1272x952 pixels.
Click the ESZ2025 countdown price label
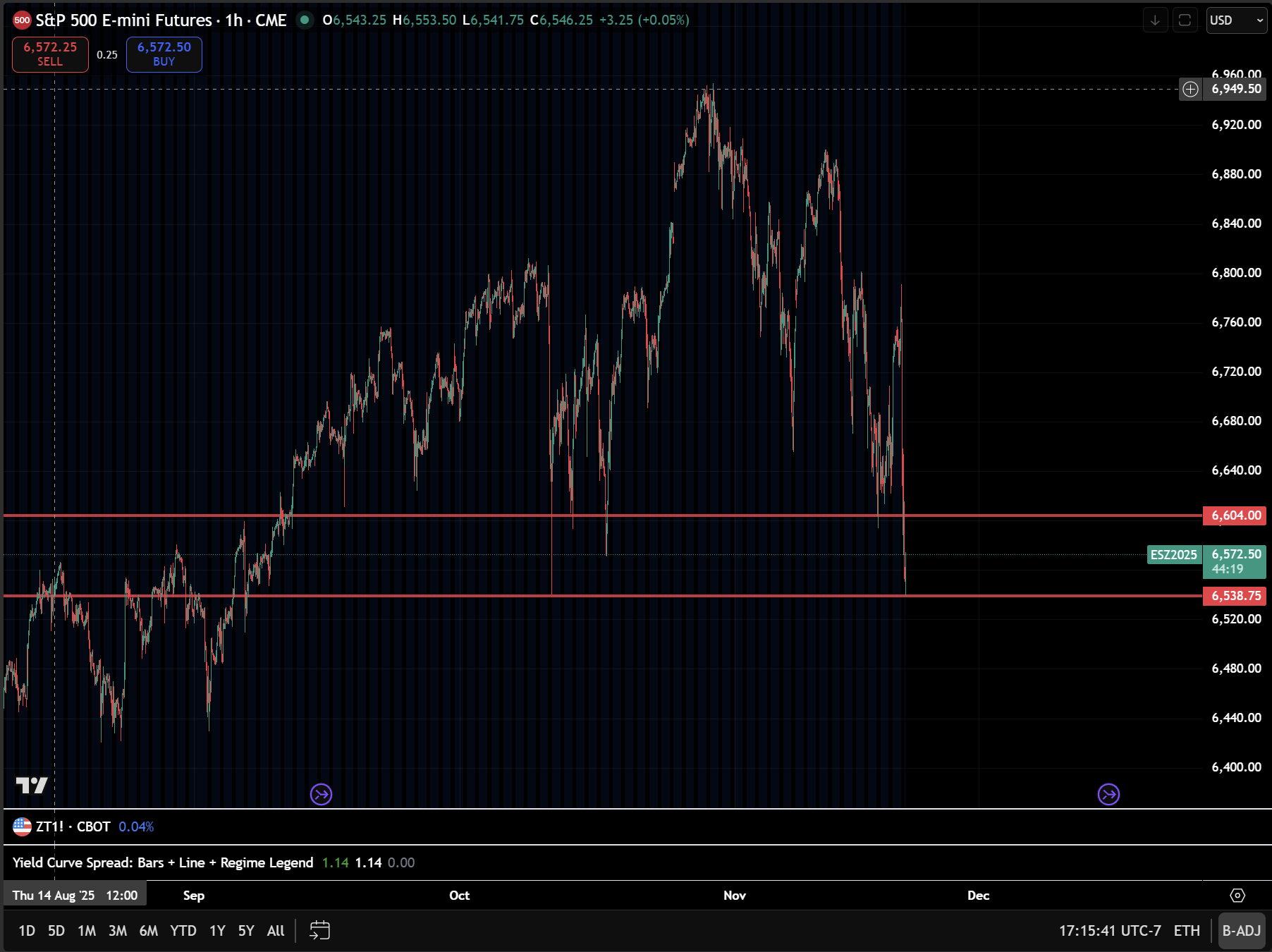[x=1235, y=562]
